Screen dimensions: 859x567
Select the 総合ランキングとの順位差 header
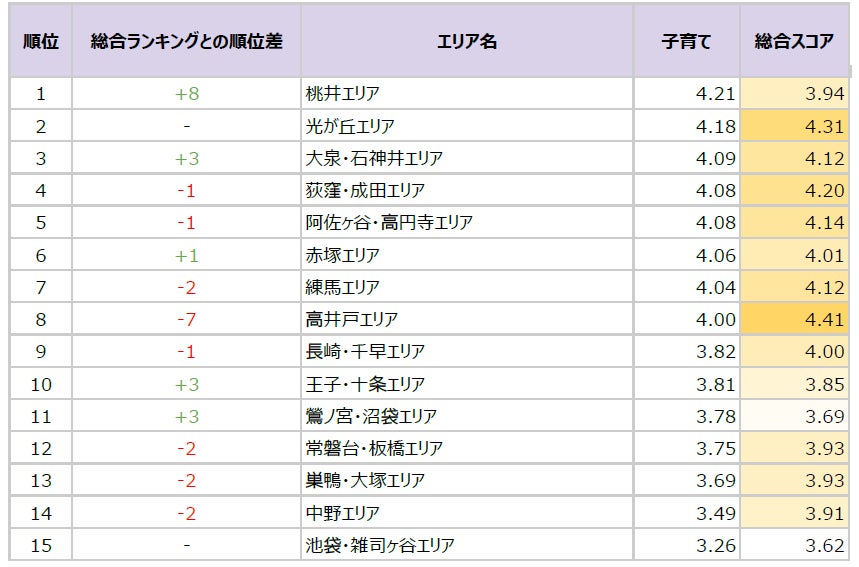pyautogui.click(x=186, y=41)
